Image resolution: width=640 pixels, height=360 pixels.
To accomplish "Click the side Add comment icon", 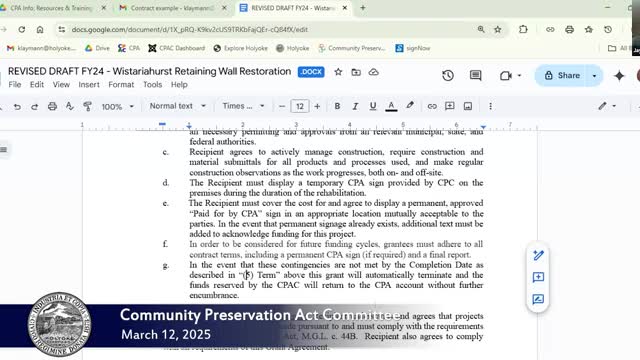I will click(538, 278).
